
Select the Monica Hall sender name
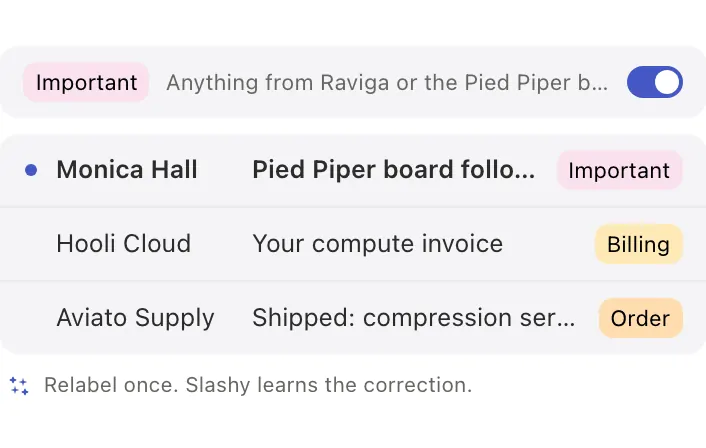coord(127,170)
